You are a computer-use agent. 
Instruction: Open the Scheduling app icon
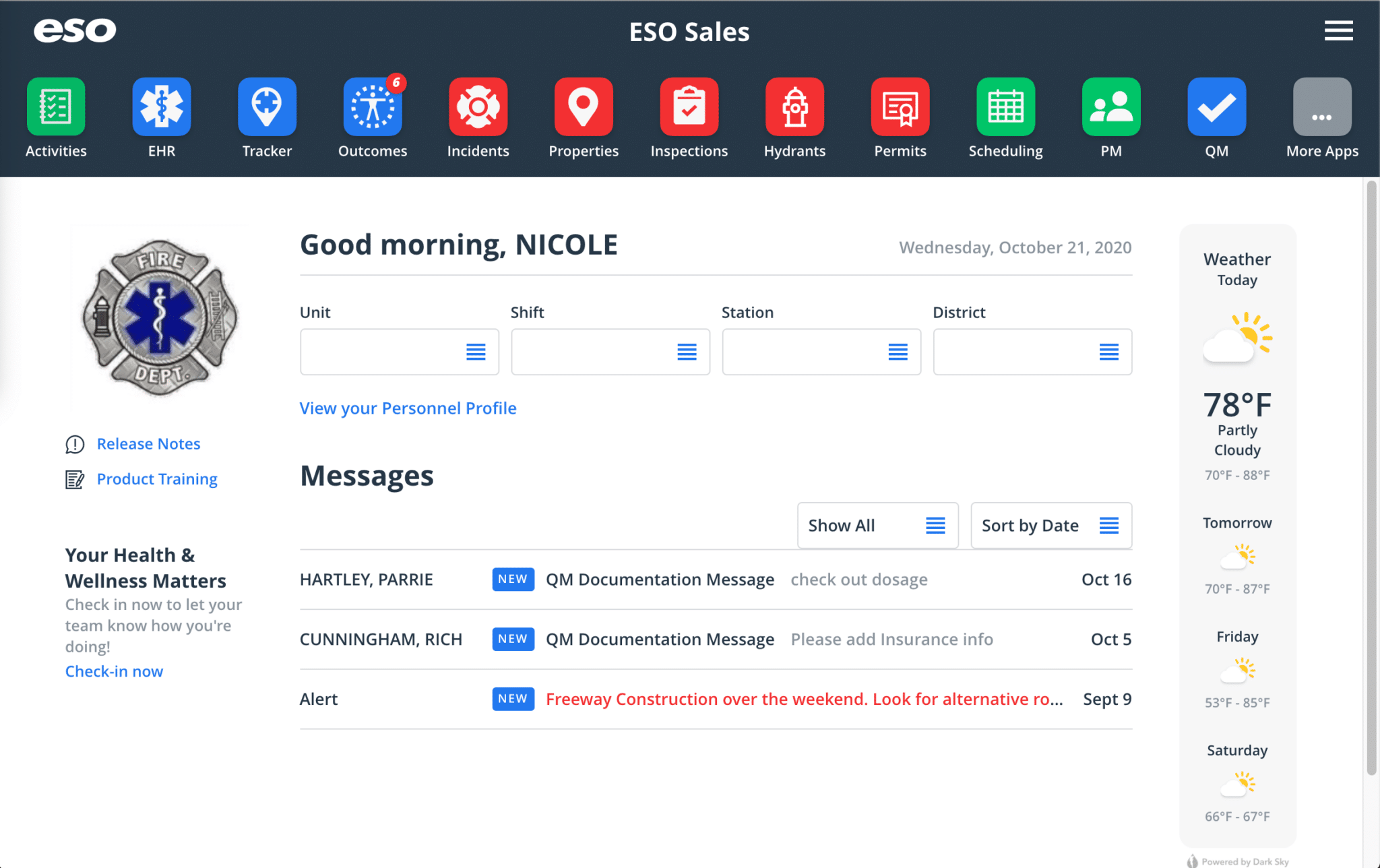(x=1006, y=106)
